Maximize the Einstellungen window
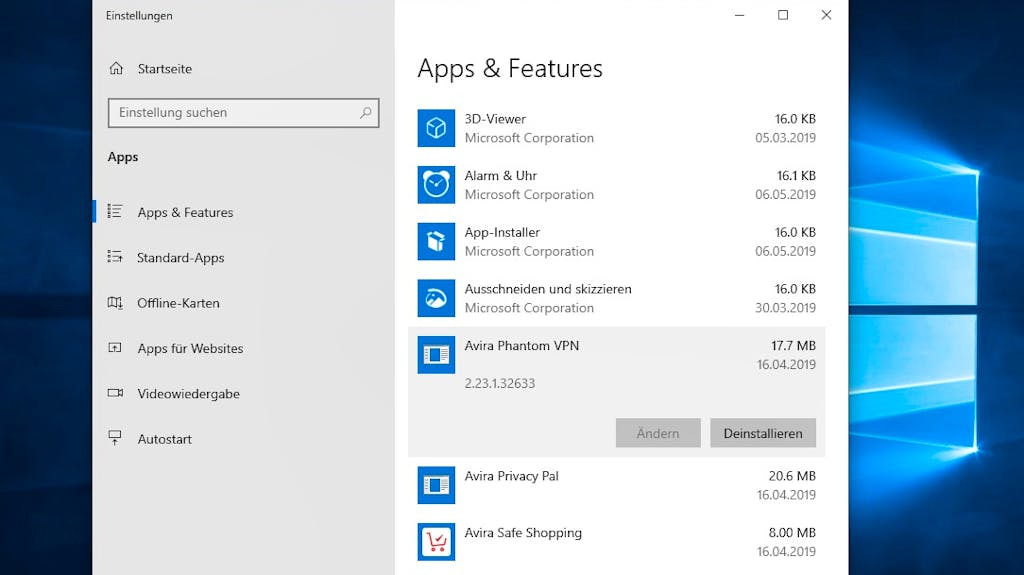The height and width of the screenshot is (575, 1024). tap(783, 15)
